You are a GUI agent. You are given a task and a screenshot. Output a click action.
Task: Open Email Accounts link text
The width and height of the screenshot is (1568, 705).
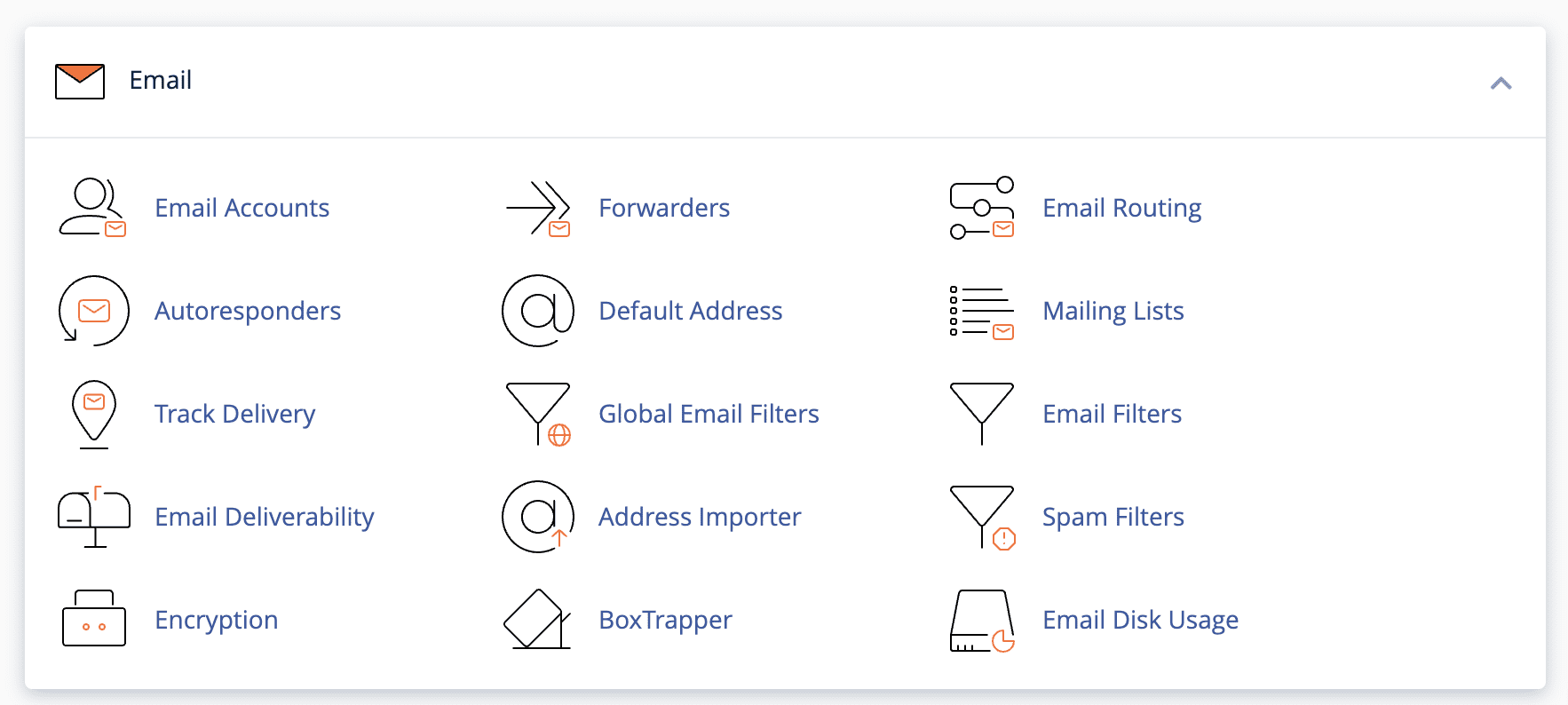tap(242, 208)
